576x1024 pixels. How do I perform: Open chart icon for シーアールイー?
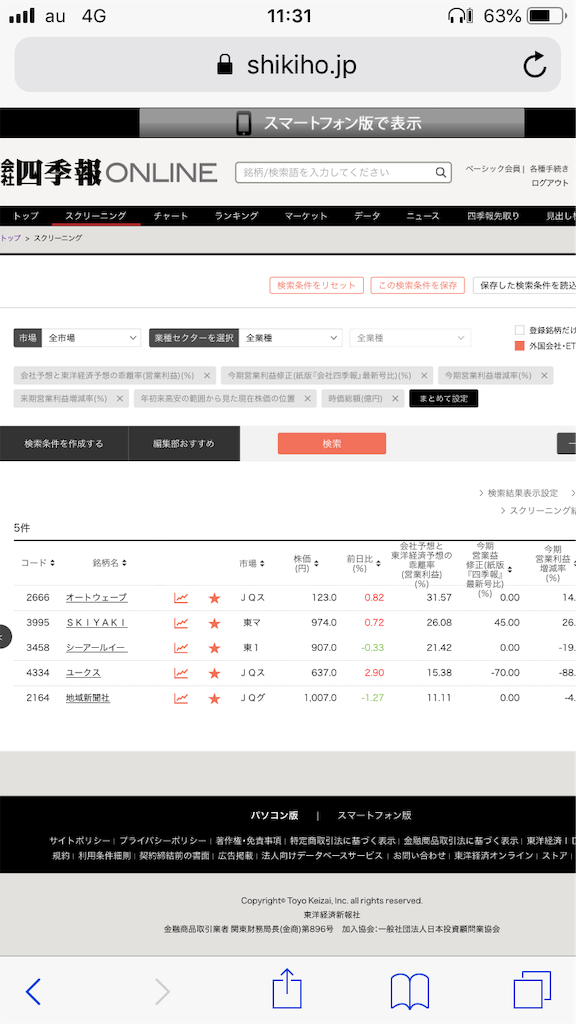coord(181,647)
